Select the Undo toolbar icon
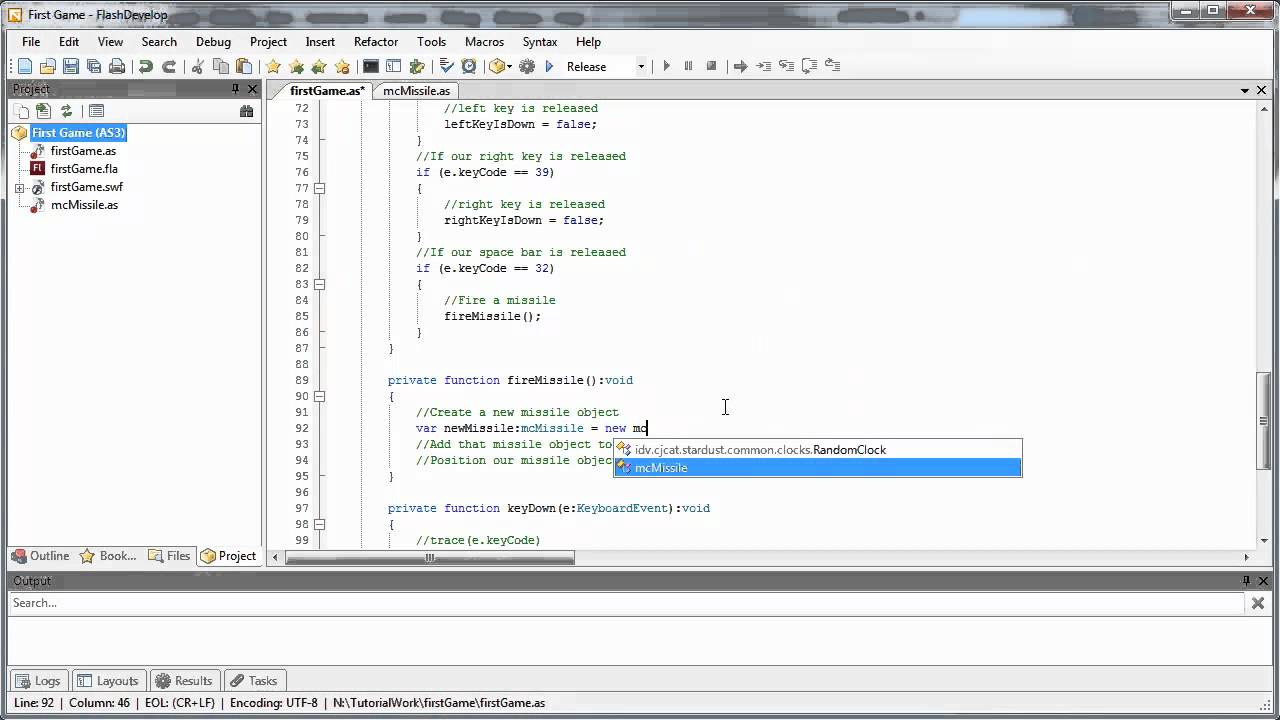1280x720 pixels. click(145, 66)
